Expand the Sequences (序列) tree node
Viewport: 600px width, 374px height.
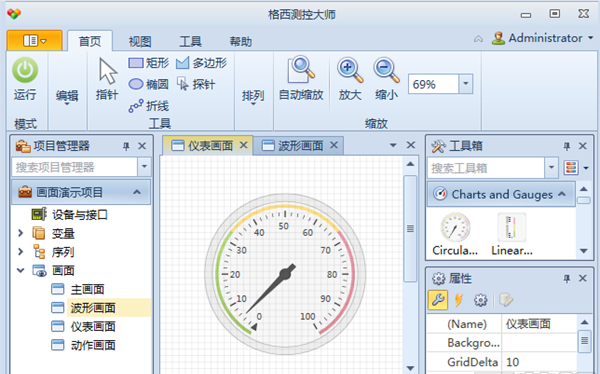(x=21, y=252)
